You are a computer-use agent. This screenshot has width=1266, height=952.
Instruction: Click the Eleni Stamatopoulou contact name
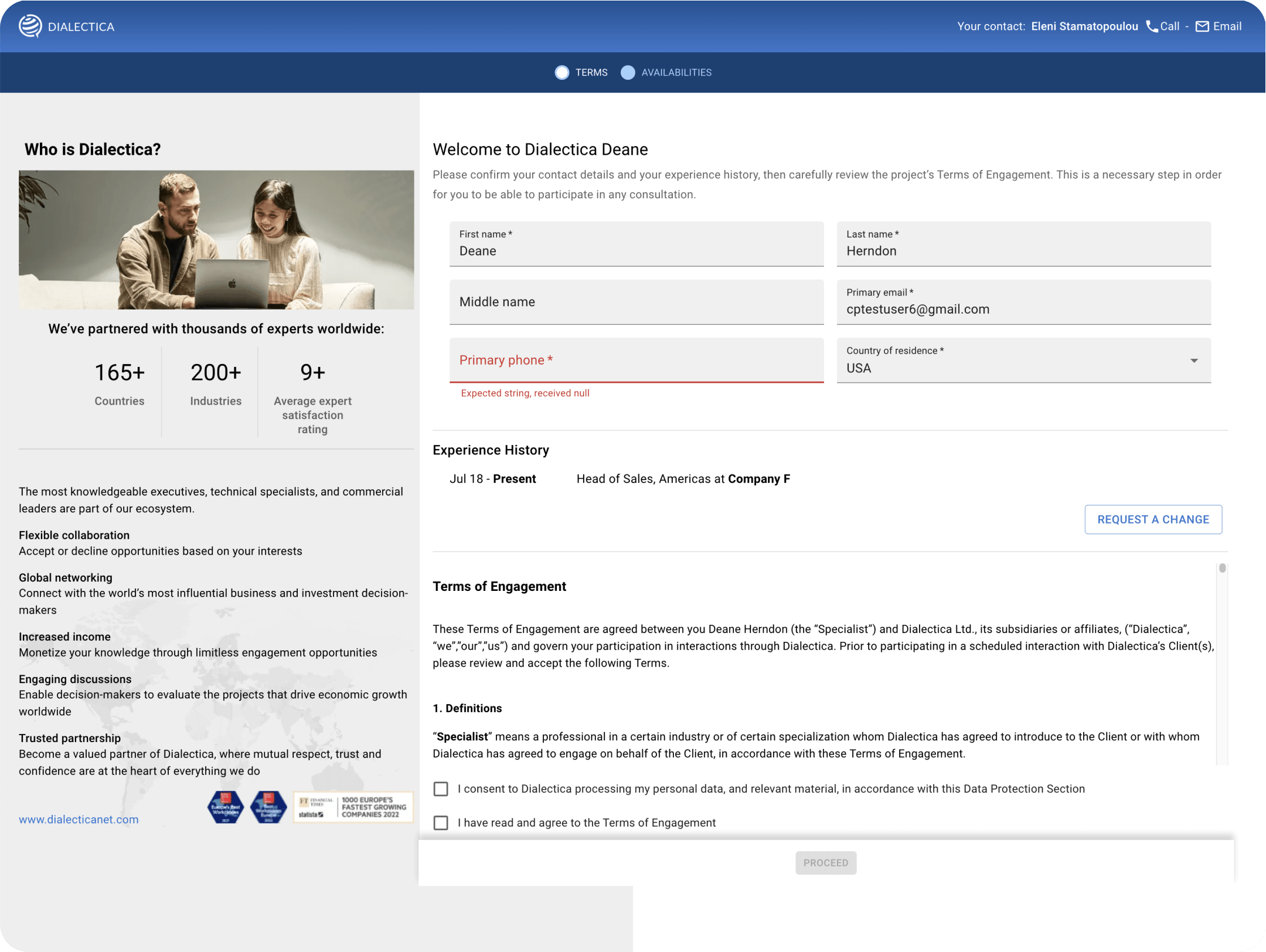tap(1084, 26)
